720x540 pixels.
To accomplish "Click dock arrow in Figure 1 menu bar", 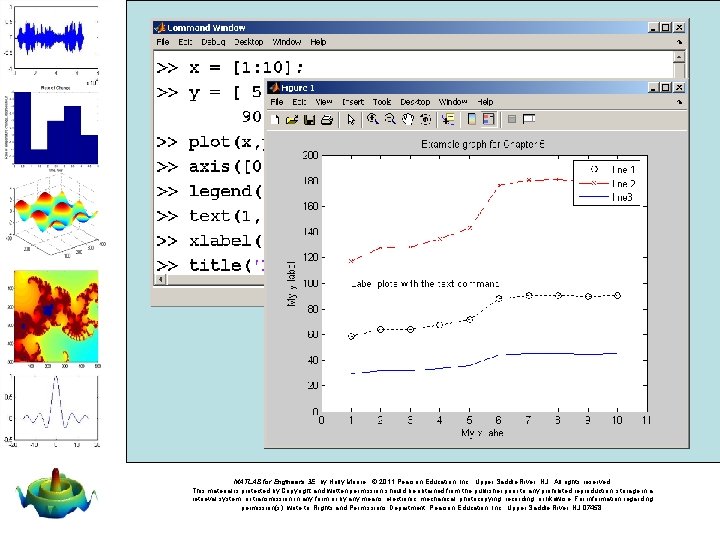I will 679,102.
